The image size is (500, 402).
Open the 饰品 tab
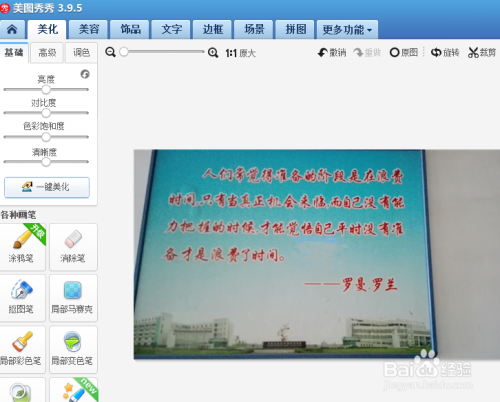(x=130, y=29)
